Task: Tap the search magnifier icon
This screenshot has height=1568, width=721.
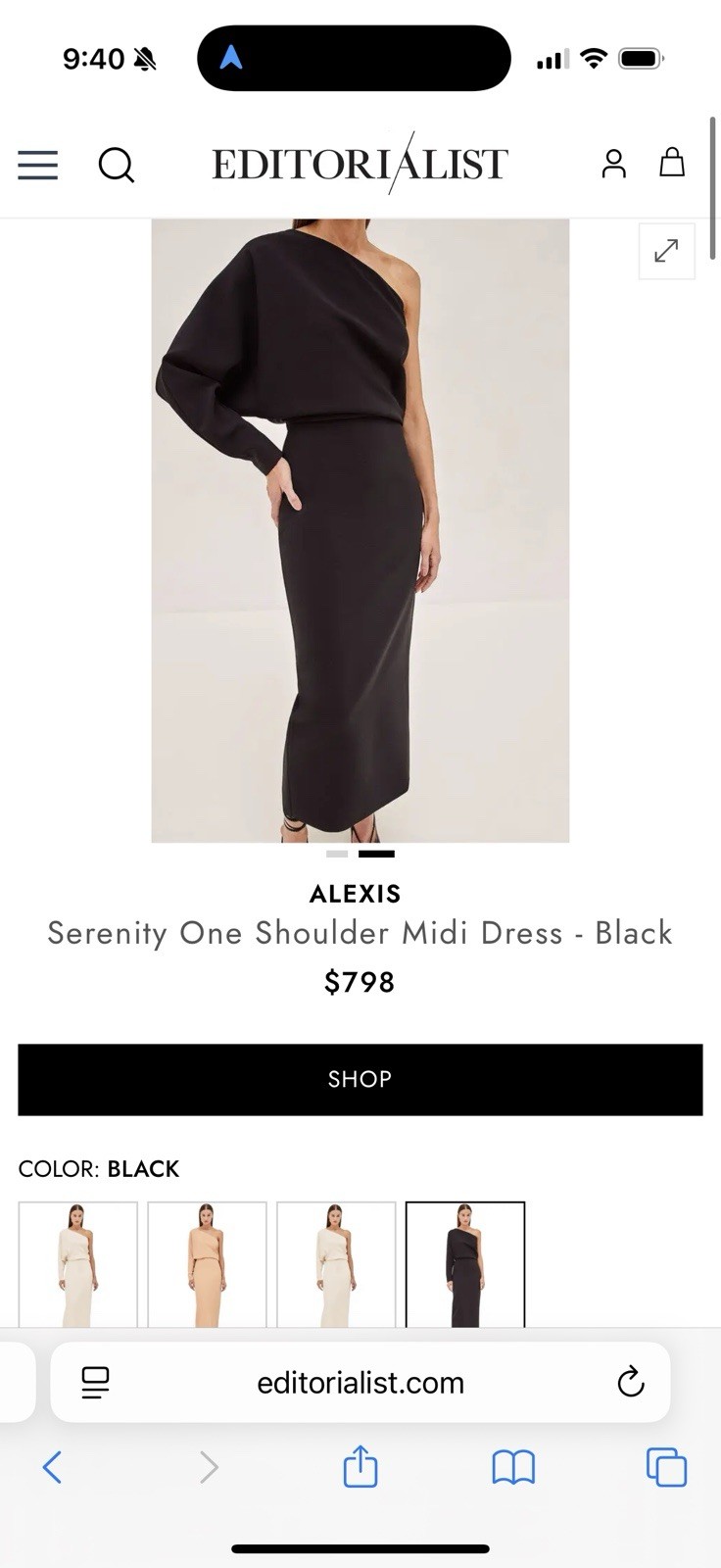Action: pos(117,165)
